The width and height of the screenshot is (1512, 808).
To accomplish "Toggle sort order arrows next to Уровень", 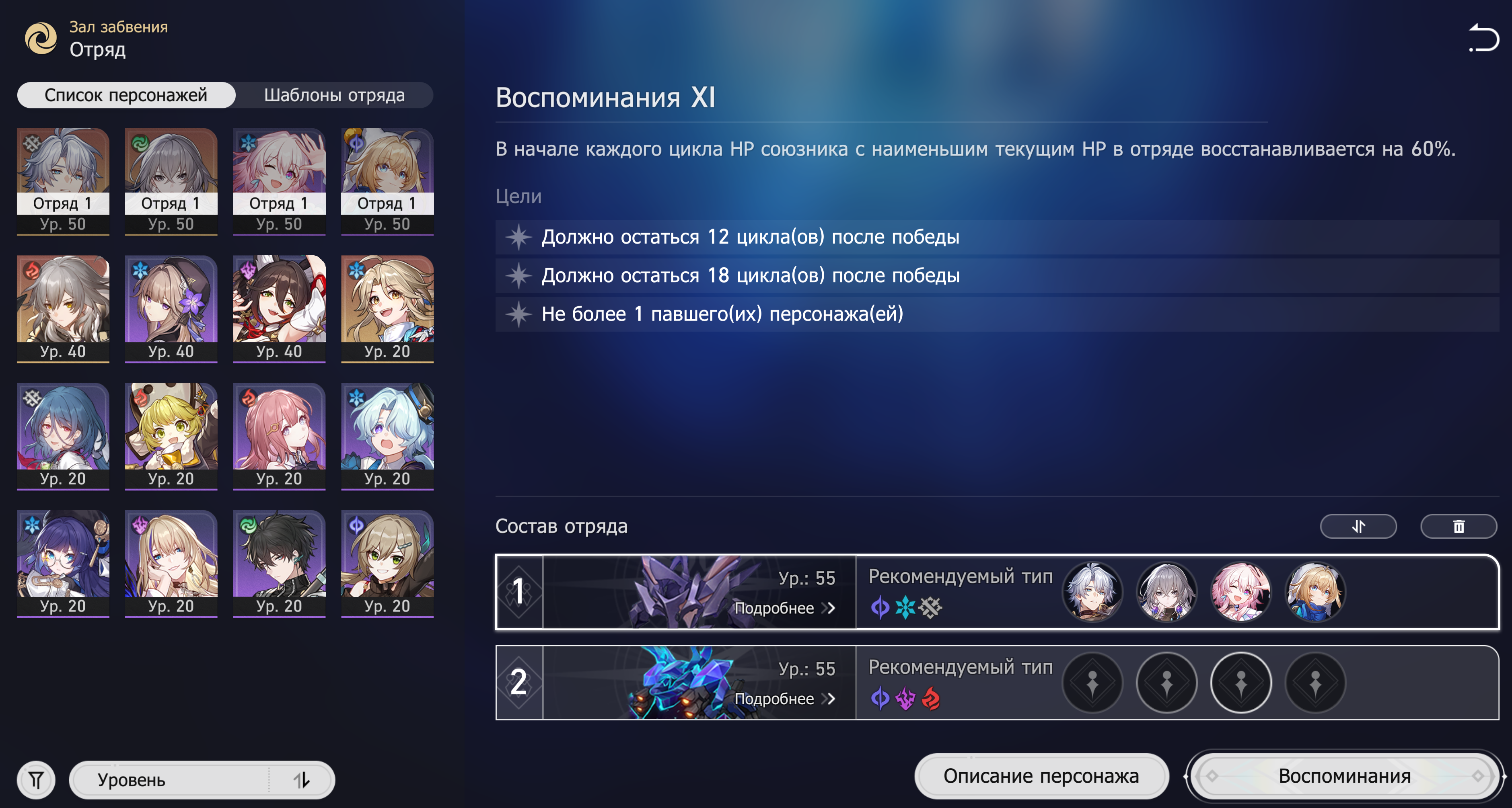I will pos(302,780).
